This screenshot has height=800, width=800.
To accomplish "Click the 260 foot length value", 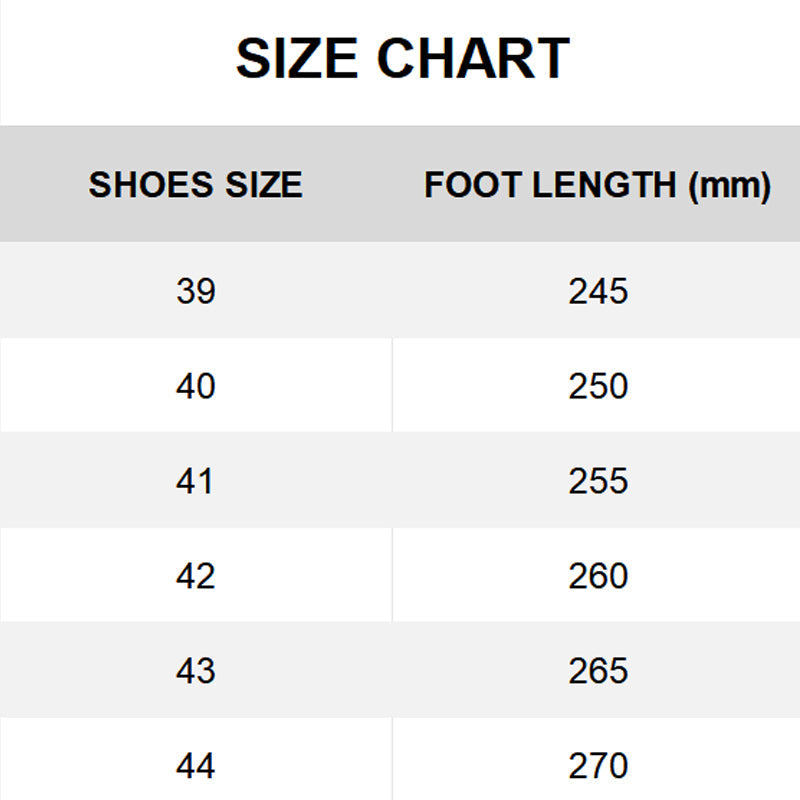I will (x=598, y=576).
